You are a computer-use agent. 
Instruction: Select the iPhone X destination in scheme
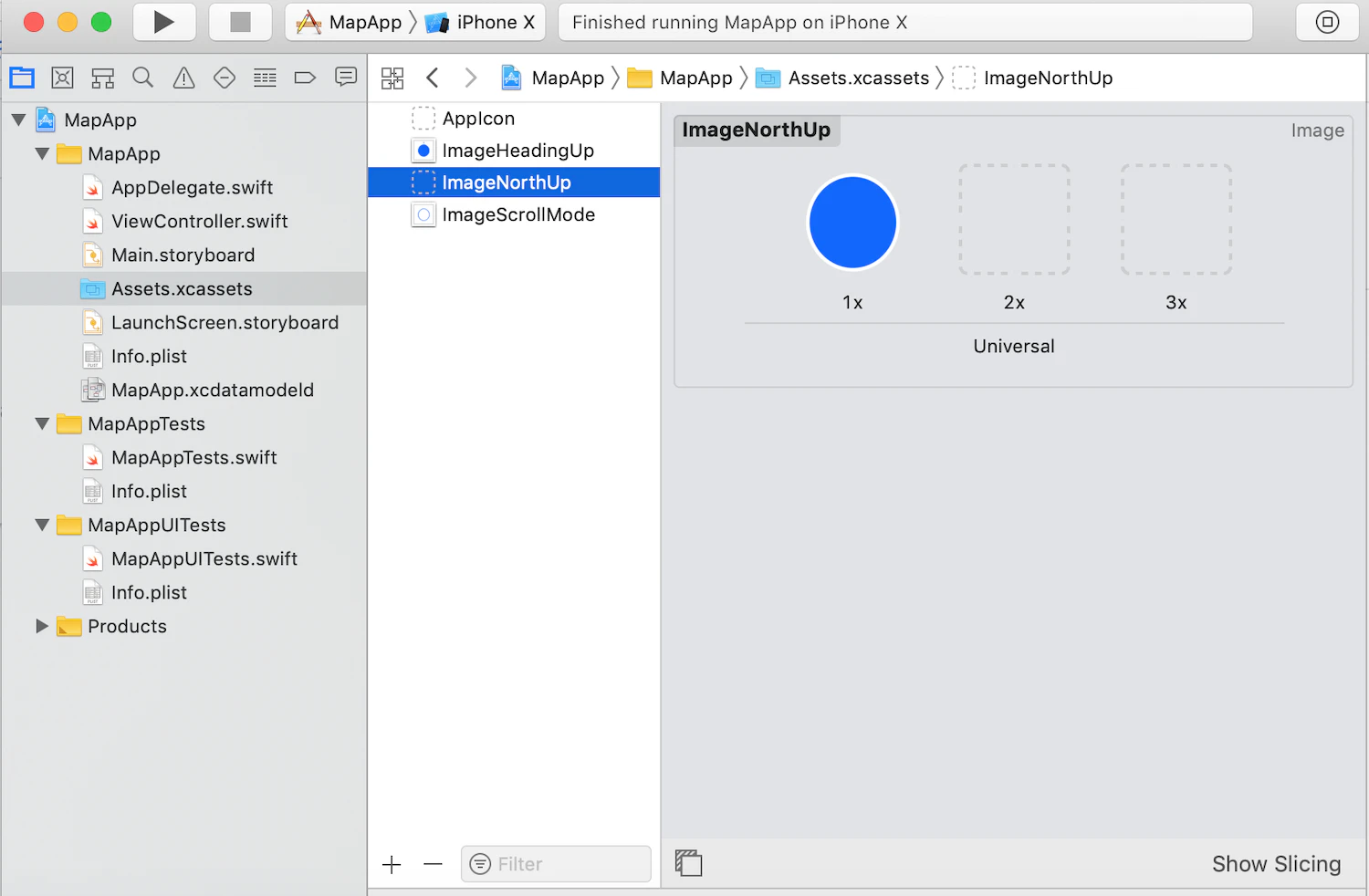pos(481,22)
